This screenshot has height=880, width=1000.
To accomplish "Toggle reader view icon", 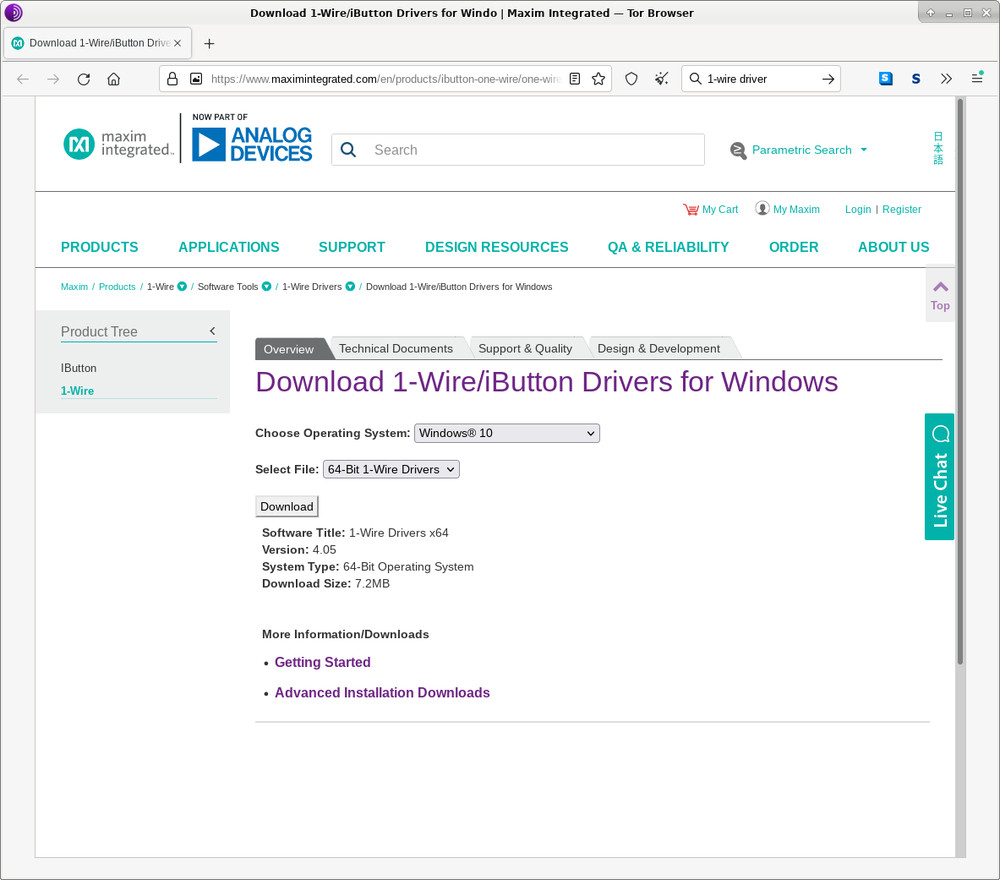I will click(x=575, y=79).
